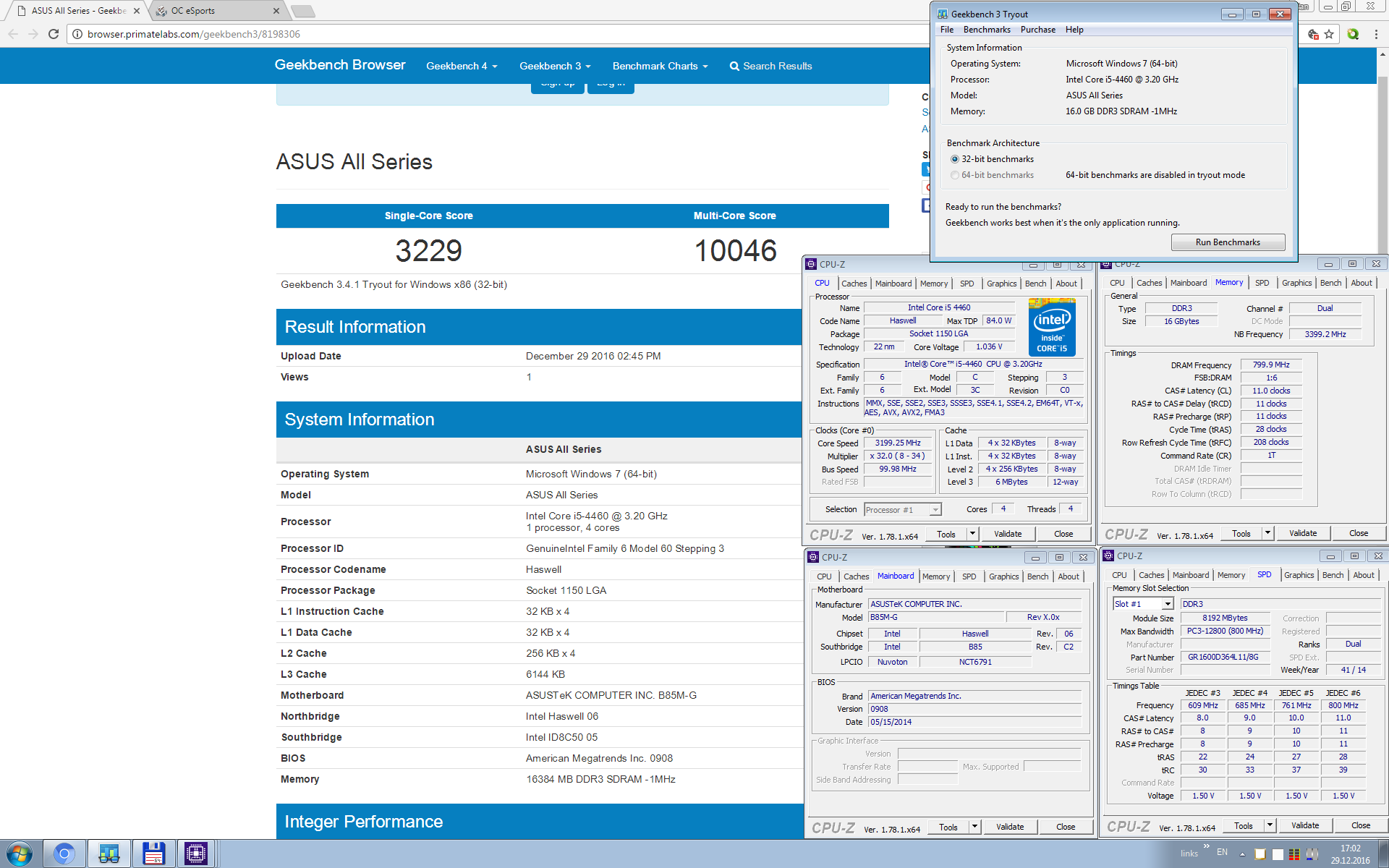The height and width of the screenshot is (868, 1389).
Task: Go back using the browser back arrow
Action: point(13,34)
